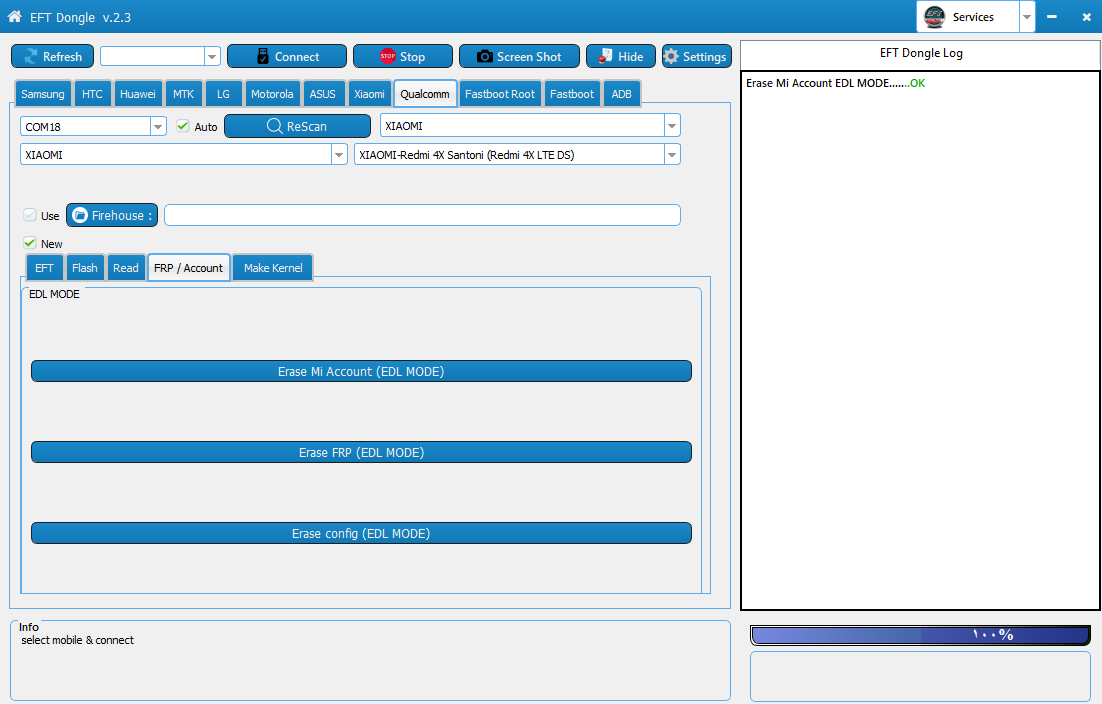Open the Fastboot tab

572,93
